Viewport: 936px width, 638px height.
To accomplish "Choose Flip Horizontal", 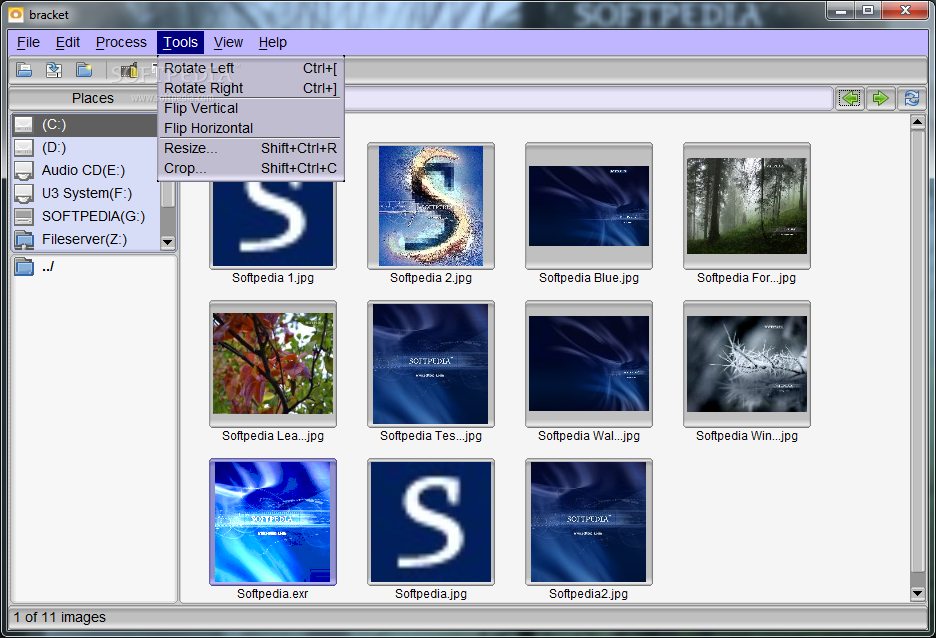I will (251, 128).
